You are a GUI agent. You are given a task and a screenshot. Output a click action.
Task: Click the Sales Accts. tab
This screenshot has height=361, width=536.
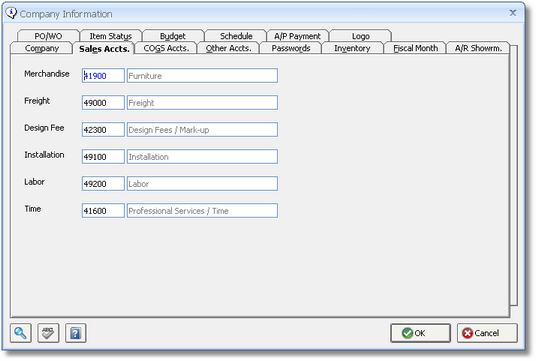pyautogui.click(x=104, y=49)
